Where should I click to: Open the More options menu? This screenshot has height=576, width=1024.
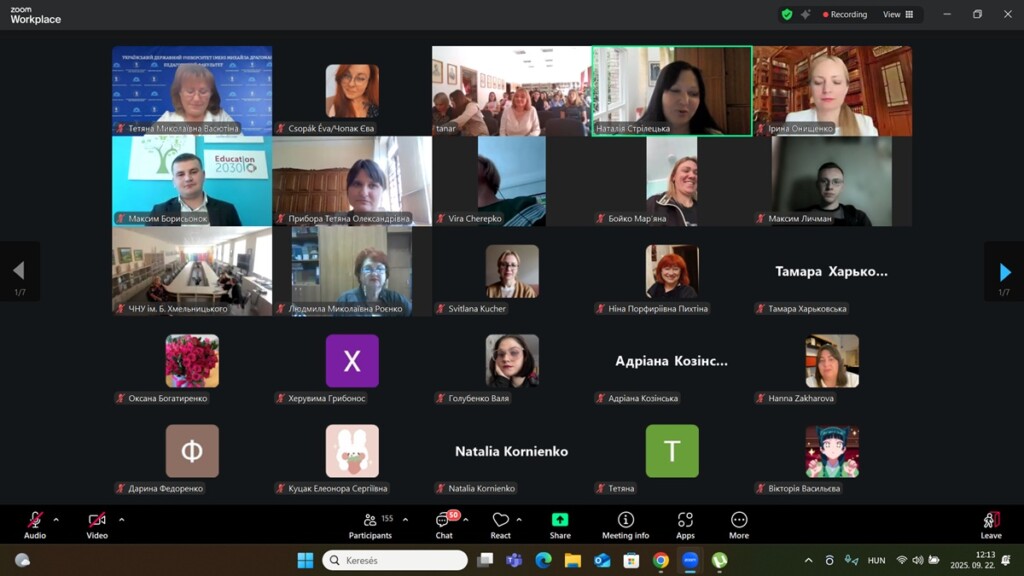pyautogui.click(x=739, y=525)
